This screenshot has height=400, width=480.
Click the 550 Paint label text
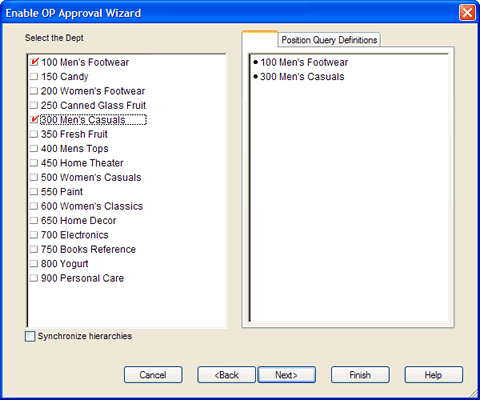click(x=62, y=192)
